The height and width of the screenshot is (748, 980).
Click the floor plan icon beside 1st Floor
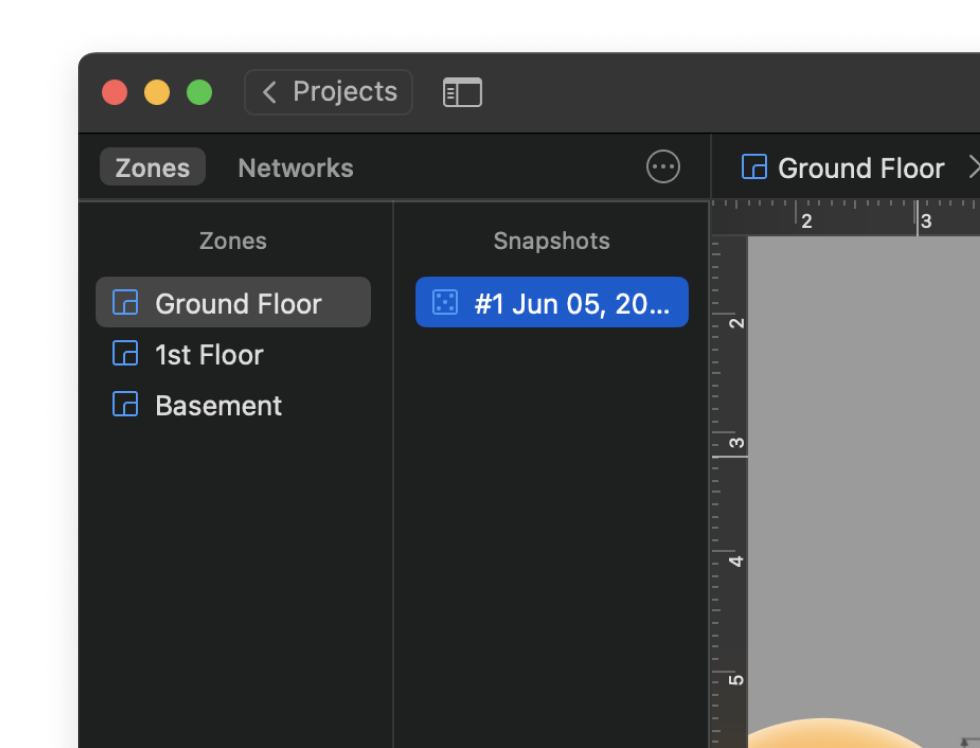125,354
